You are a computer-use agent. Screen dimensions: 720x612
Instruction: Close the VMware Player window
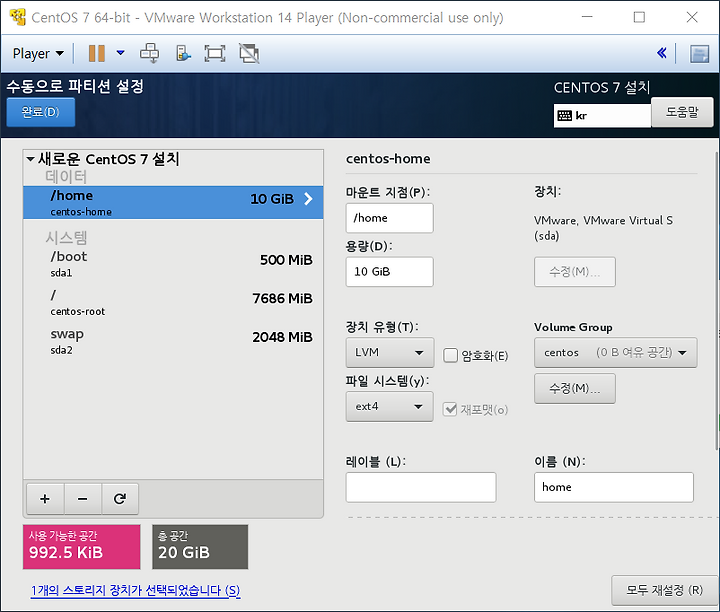(x=692, y=17)
